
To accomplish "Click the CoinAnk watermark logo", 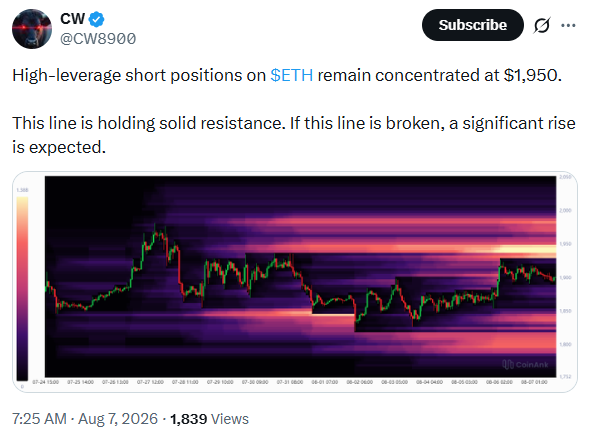I will click(x=525, y=364).
